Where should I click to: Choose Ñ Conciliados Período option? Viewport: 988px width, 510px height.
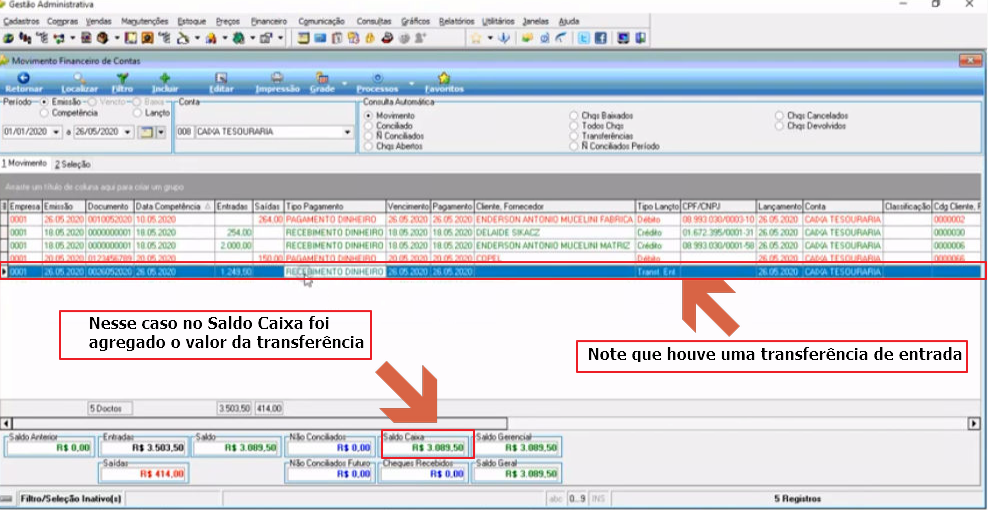point(573,146)
